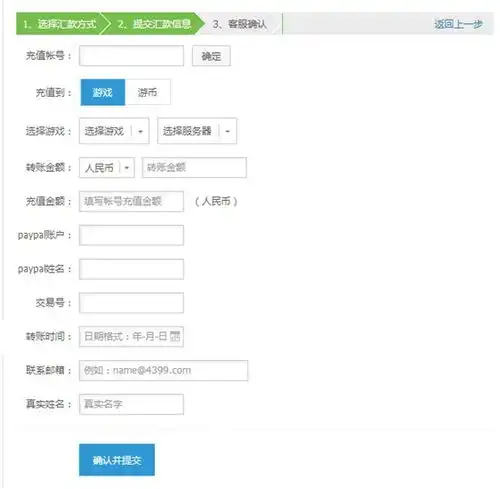Screen dimensions: 500x489
Task: Open the calendar icon in date field
Action: (175, 336)
